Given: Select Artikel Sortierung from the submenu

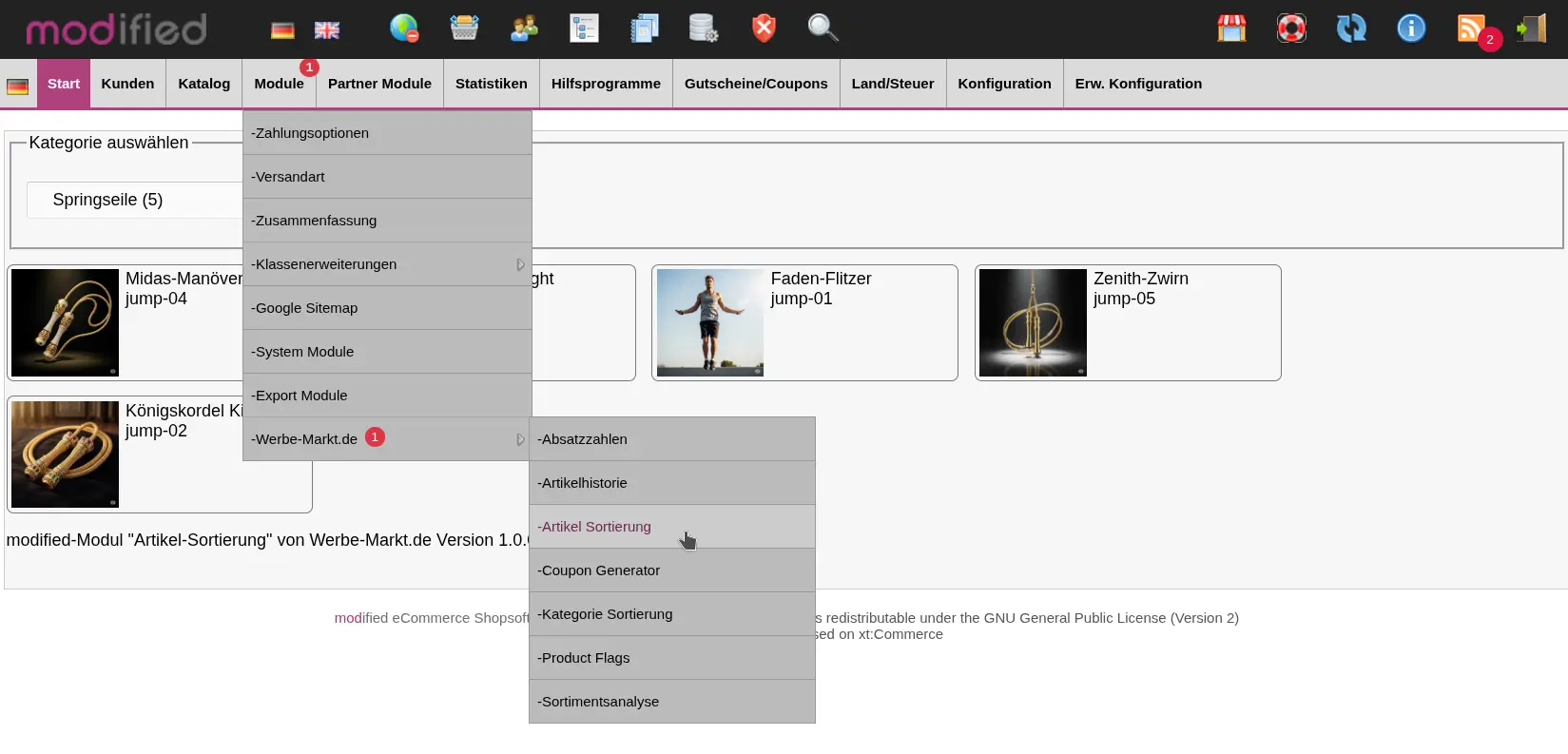Looking at the screenshot, I should 596,527.
